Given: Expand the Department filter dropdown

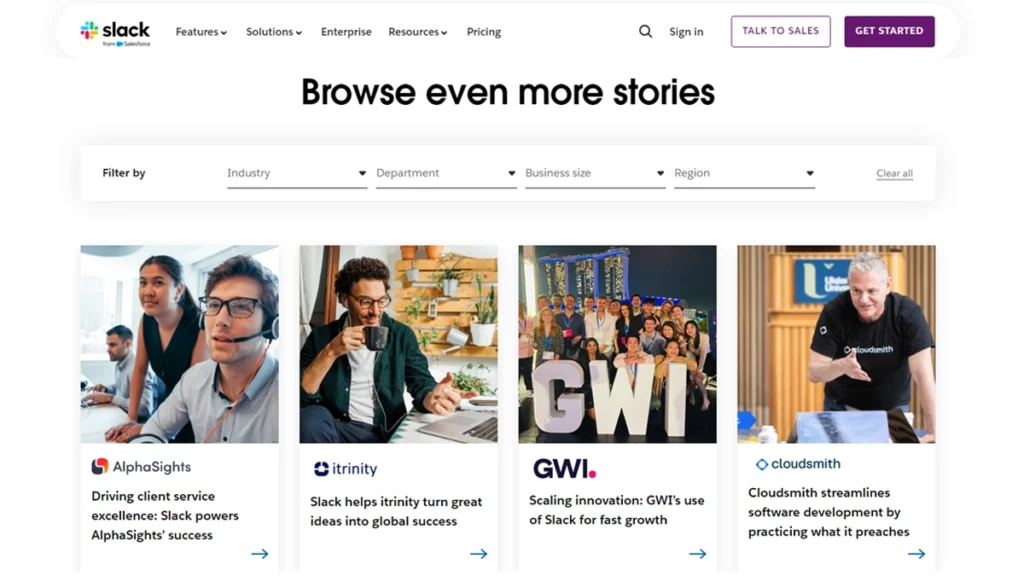Looking at the screenshot, I should [x=446, y=173].
